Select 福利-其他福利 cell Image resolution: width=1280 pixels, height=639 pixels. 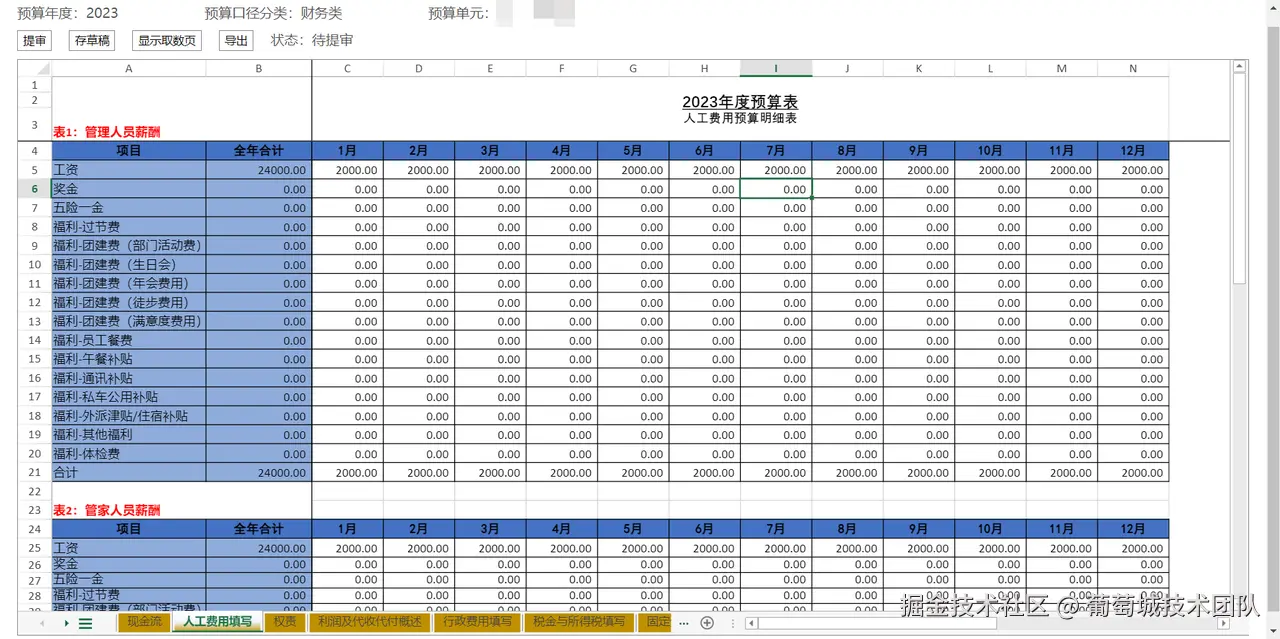point(129,435)
